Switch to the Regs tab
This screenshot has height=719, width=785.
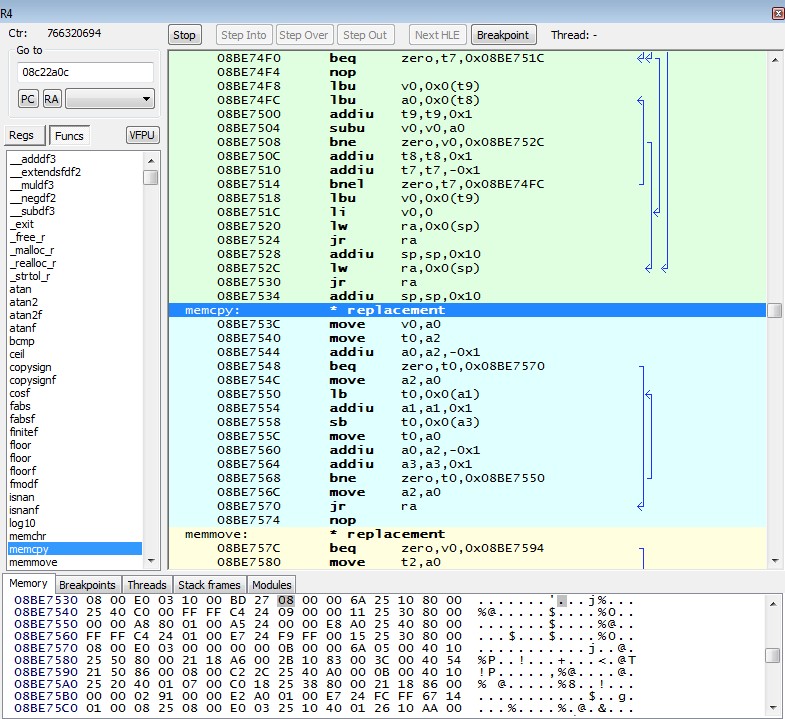(x=23, y=136)
